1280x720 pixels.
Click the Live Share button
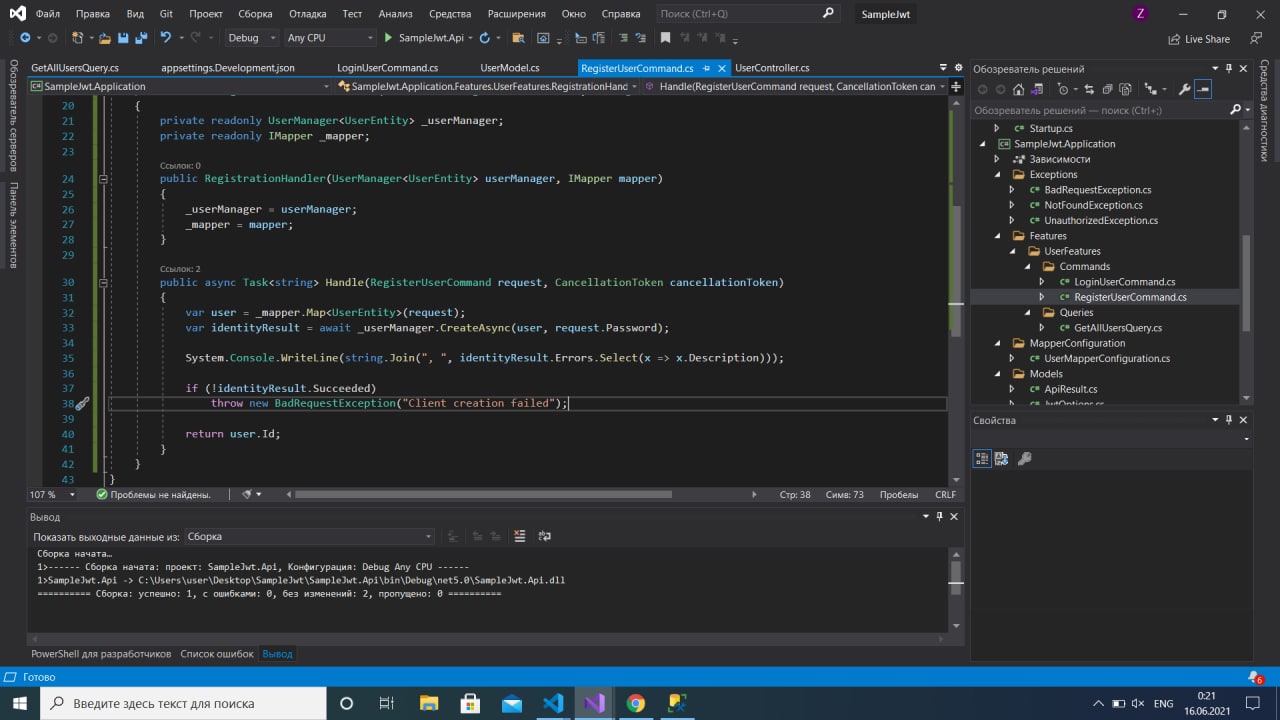1199,39
